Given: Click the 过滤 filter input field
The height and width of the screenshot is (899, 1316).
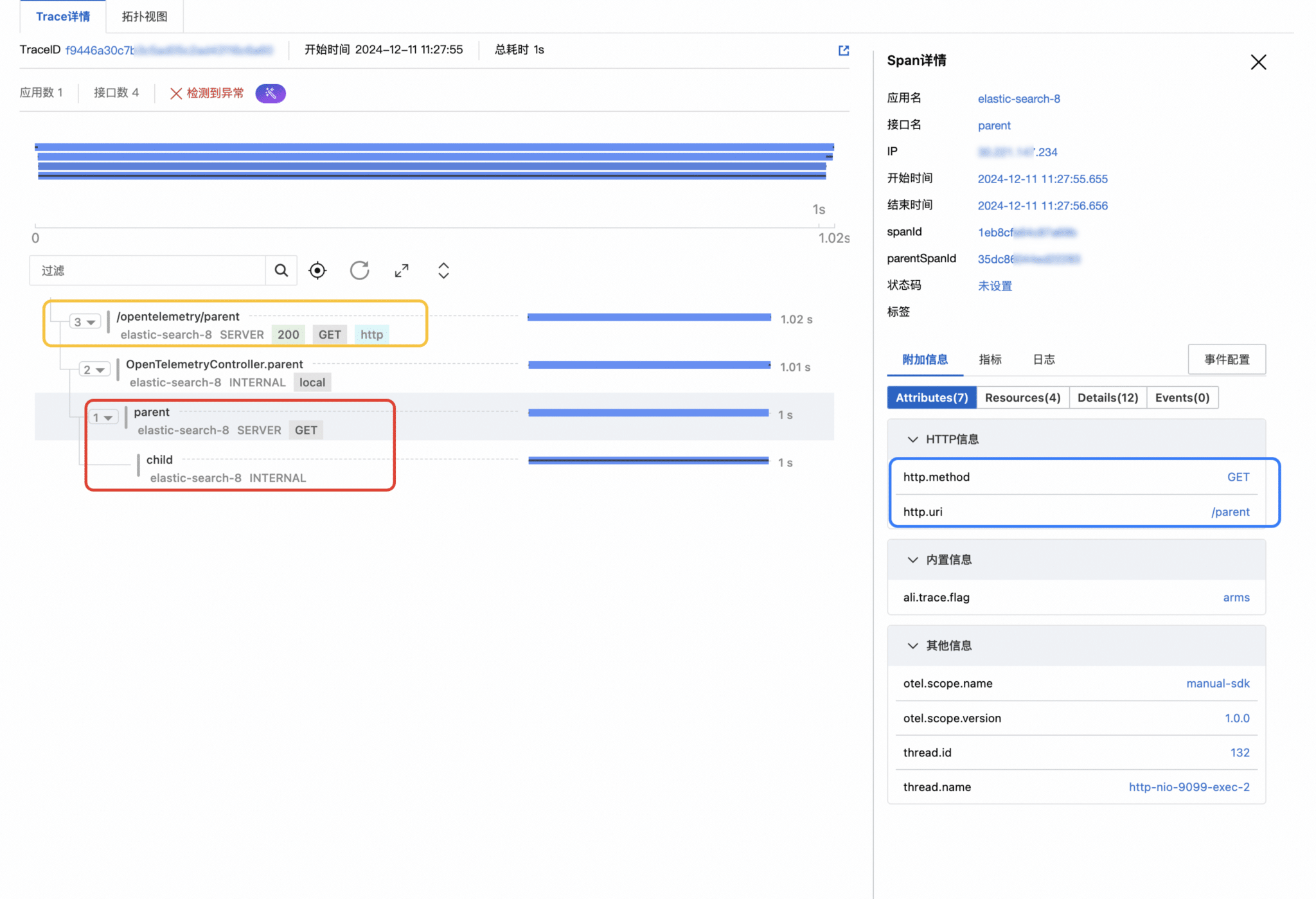Looking at the screenshot, I should 148,271.
